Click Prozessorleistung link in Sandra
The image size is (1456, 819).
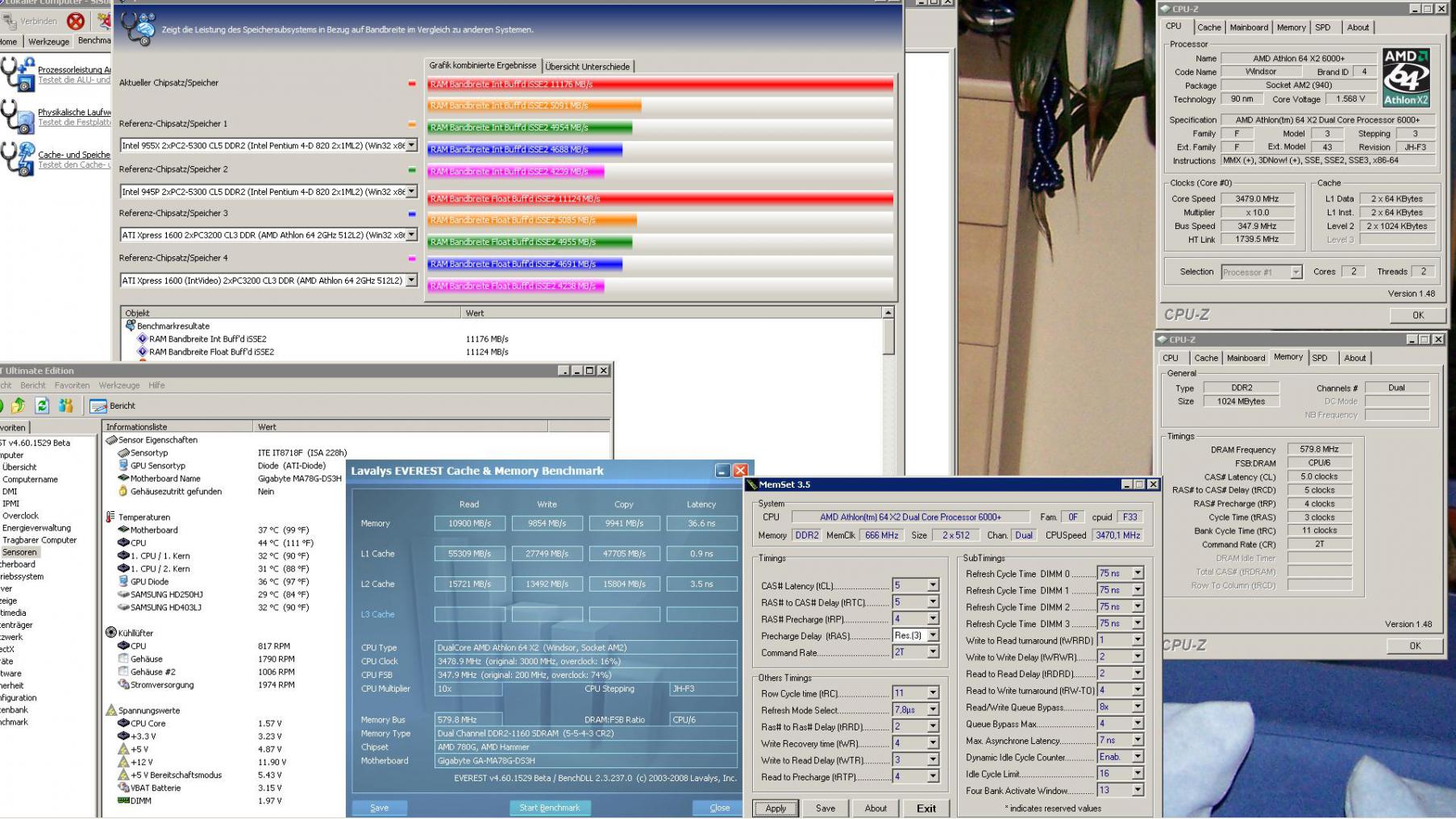click(x=74, y=70)
